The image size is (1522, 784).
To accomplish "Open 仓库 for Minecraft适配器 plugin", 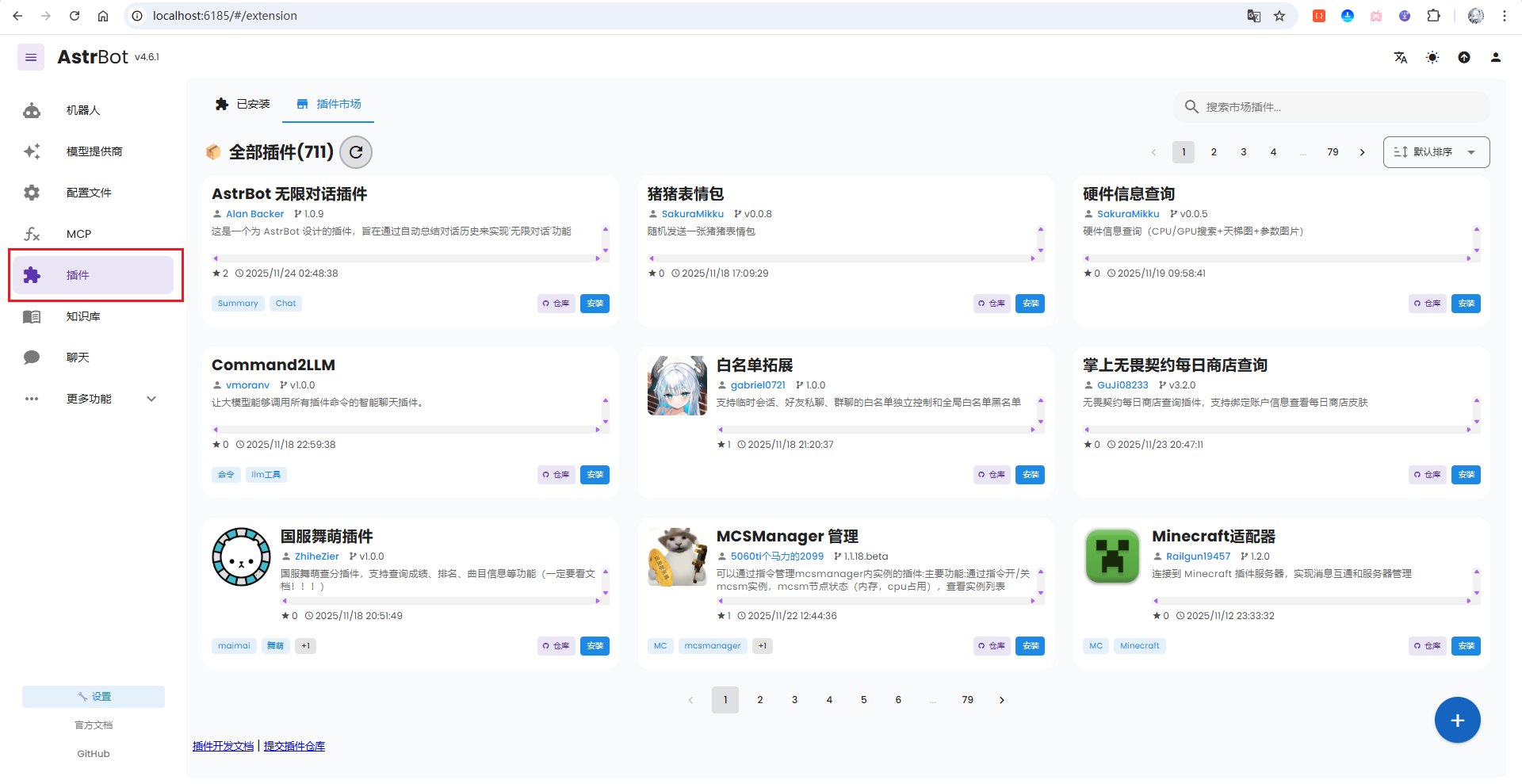I will click(x=1427, y=646).
